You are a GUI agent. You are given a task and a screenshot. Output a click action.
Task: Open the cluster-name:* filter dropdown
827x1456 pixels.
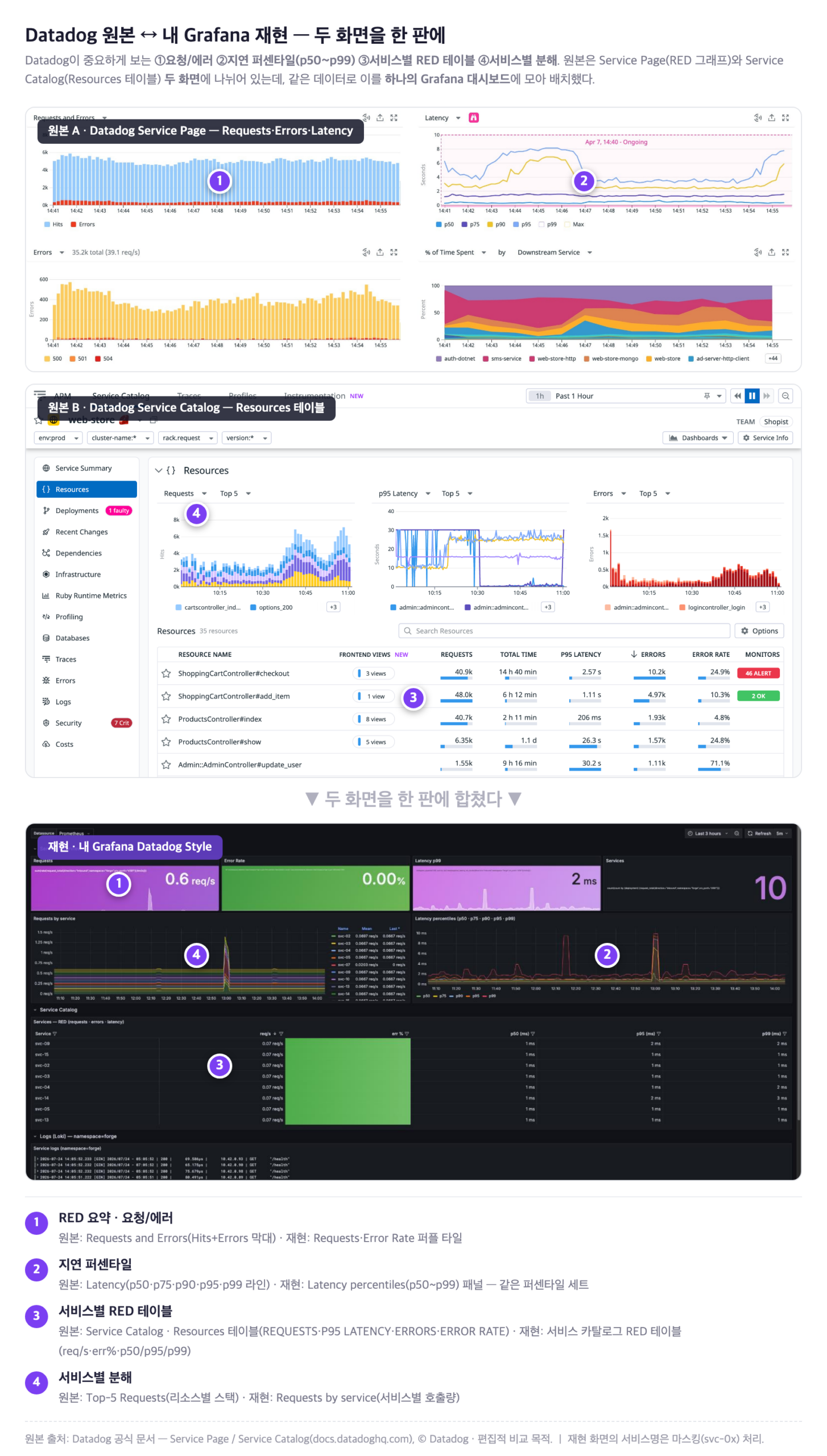pyautogui.click(x=121, y=437)
